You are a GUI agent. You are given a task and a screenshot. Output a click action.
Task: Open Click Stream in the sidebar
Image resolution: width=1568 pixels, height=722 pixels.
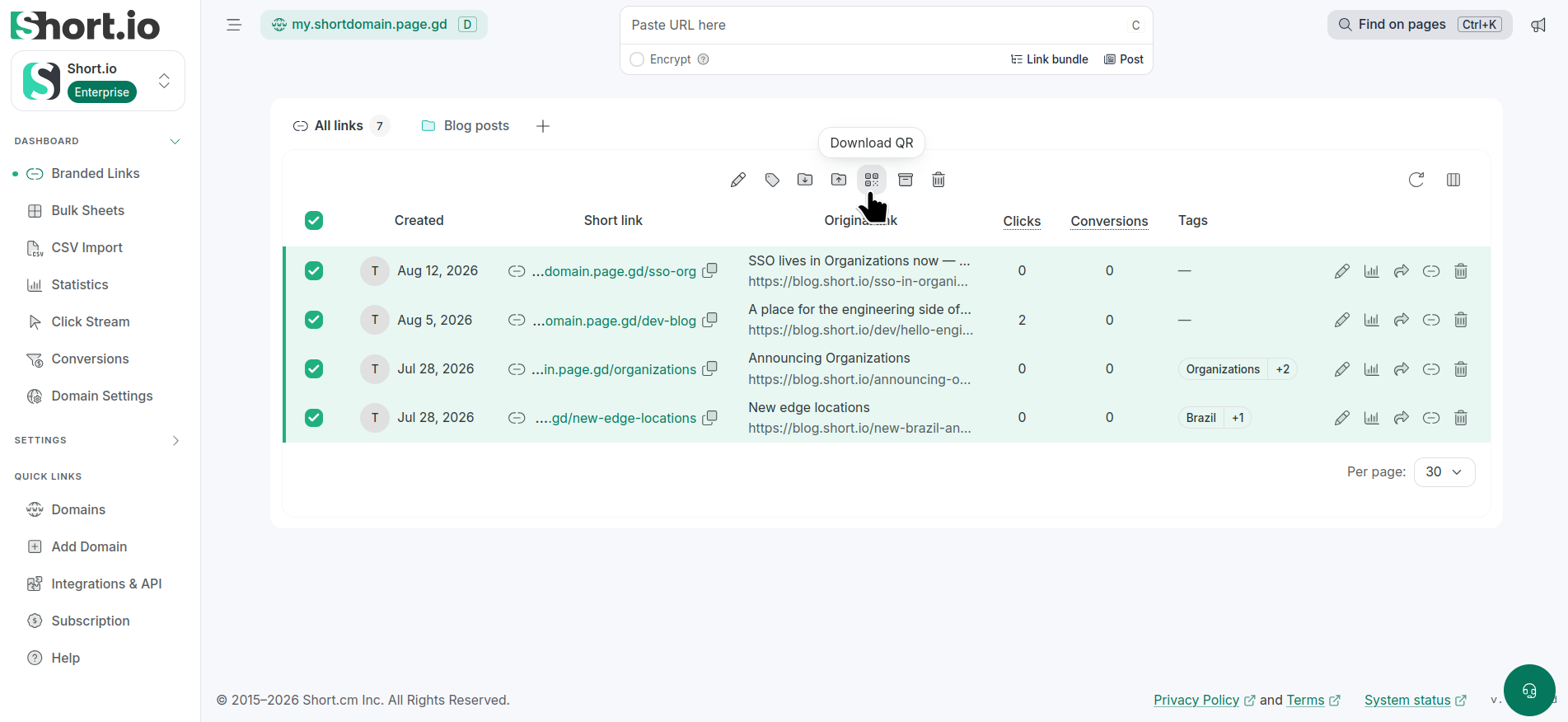pos(91,321)
